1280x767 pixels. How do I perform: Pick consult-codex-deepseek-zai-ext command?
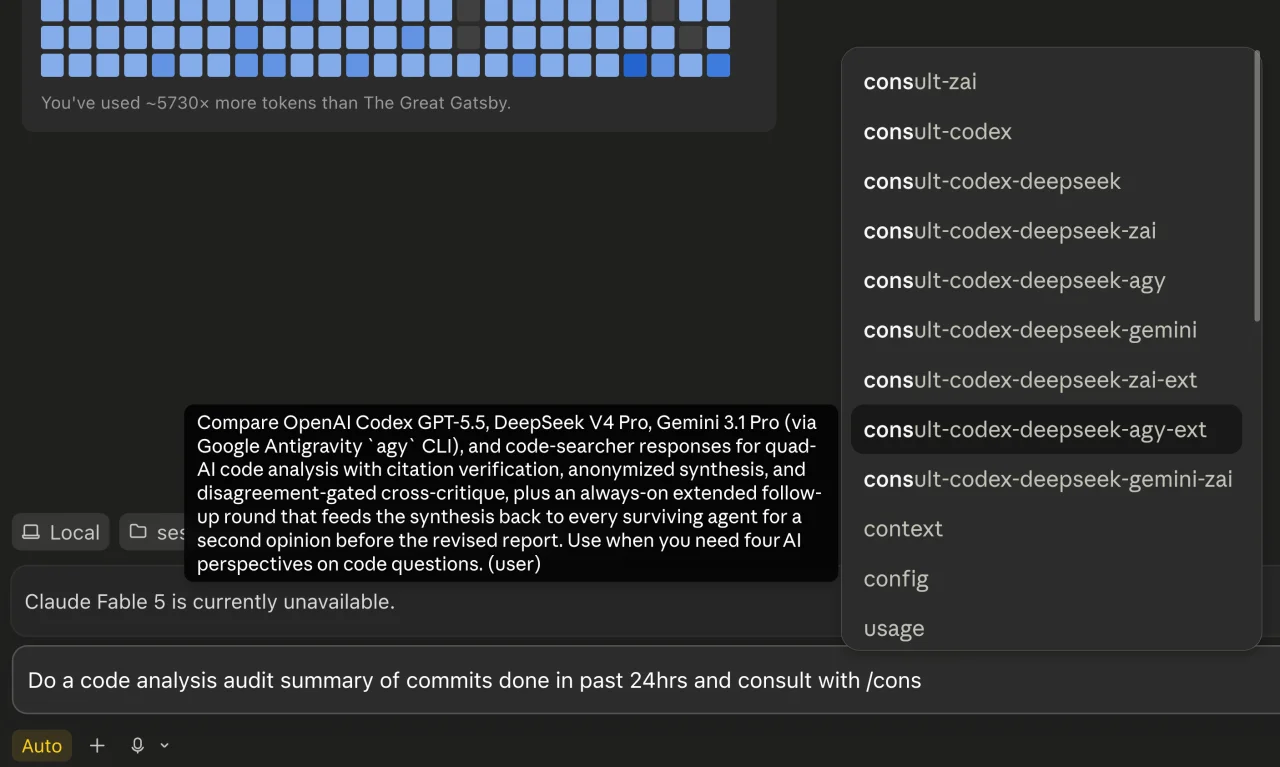(x=1046, y=380)
